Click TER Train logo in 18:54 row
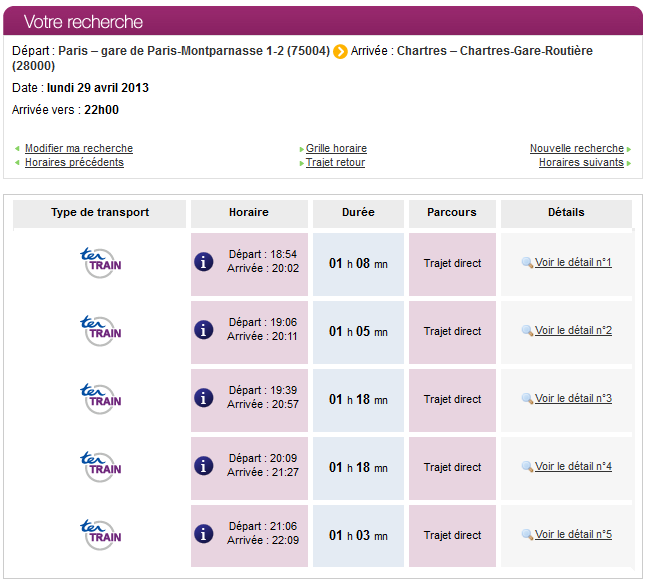Screen dimensions: 650x584 pyautogui.click(x=100, y=263)
